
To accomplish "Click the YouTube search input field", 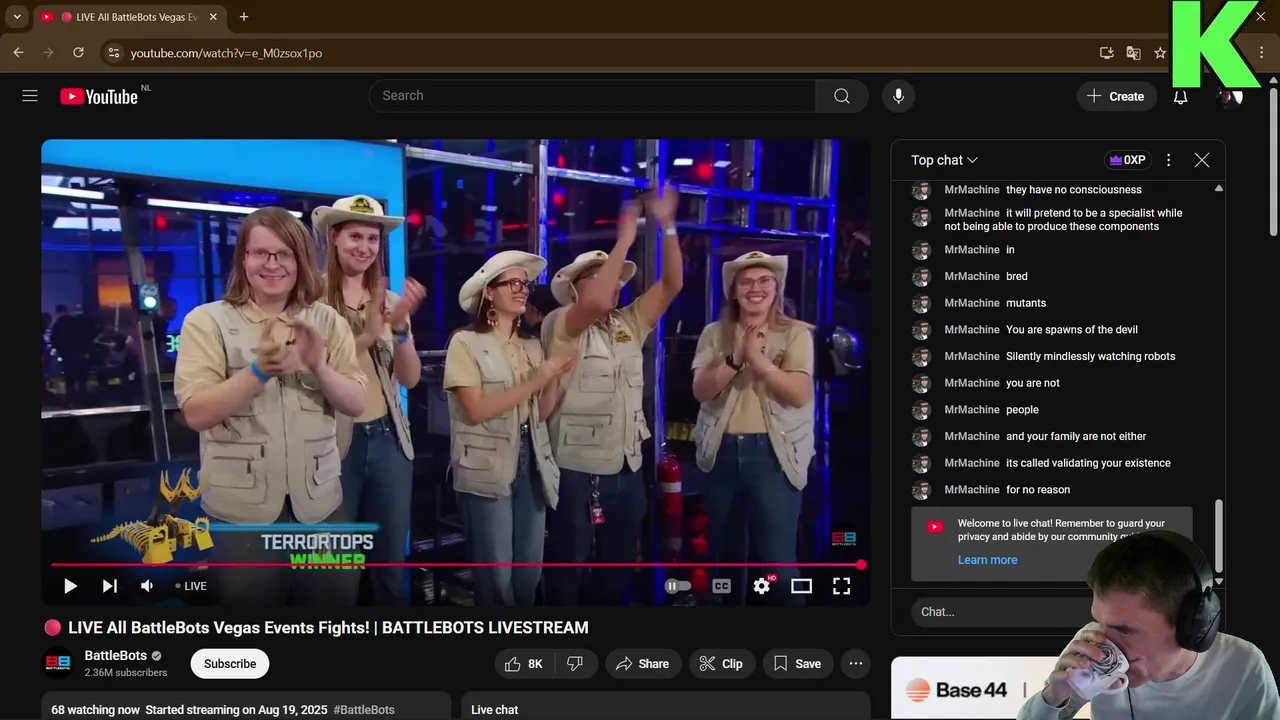I will click(x=592, y=96).
